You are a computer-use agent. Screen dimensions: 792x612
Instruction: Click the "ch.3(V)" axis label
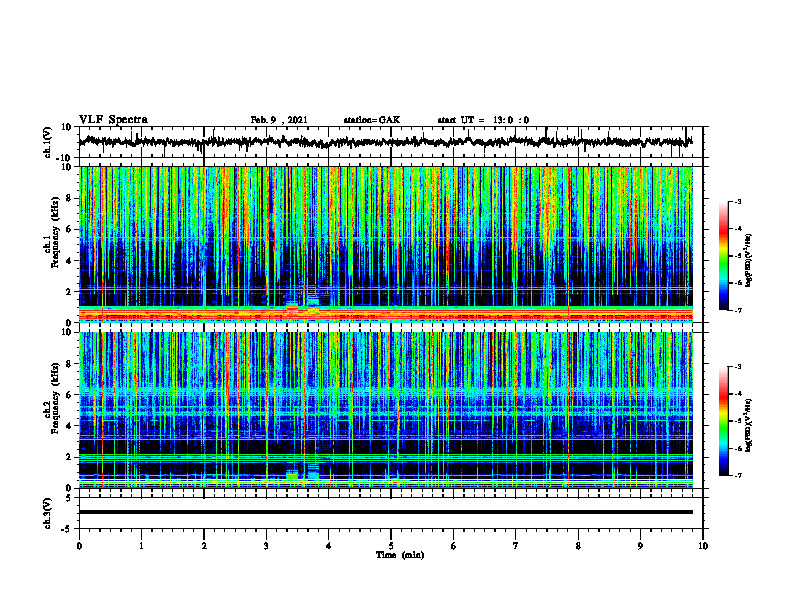(48, 513)
